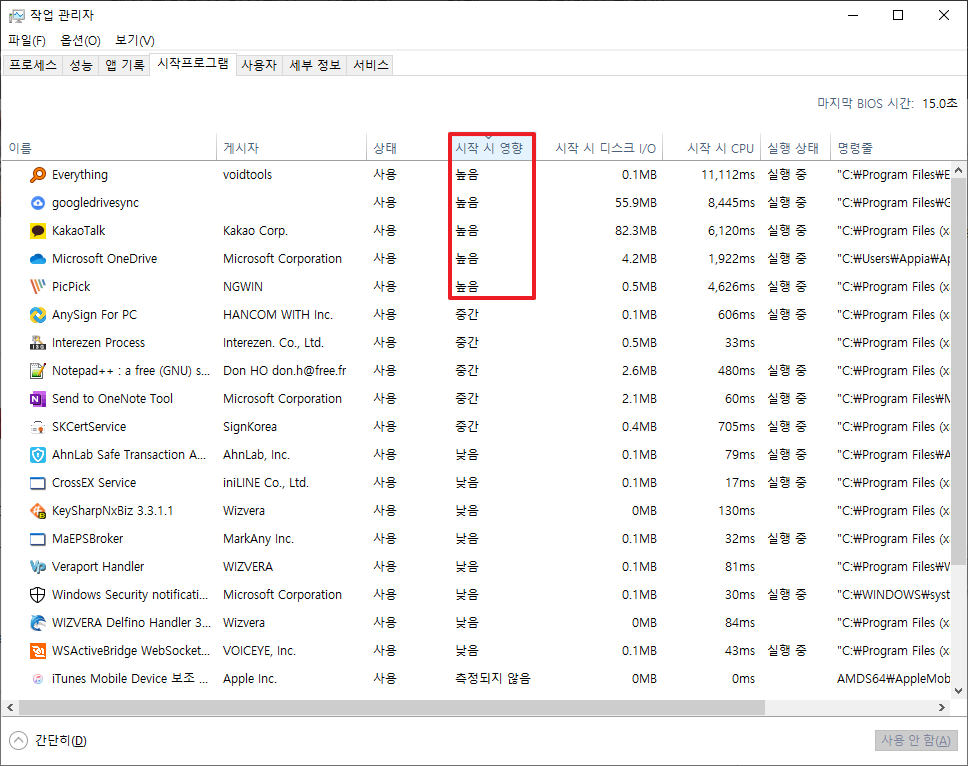Switch to the 프로세스 tab
This screenshot has height=766, width=968.
point(33,65)
